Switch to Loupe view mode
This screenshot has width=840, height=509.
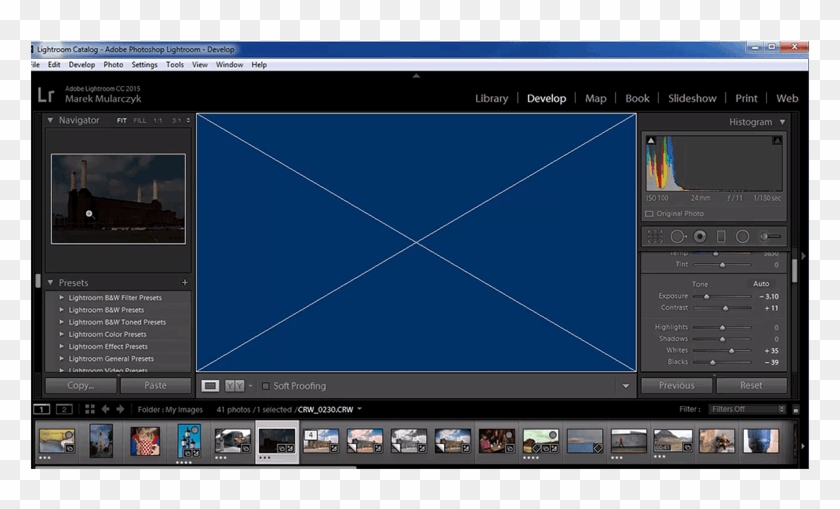pyautogui.click(x=210, y=386)
